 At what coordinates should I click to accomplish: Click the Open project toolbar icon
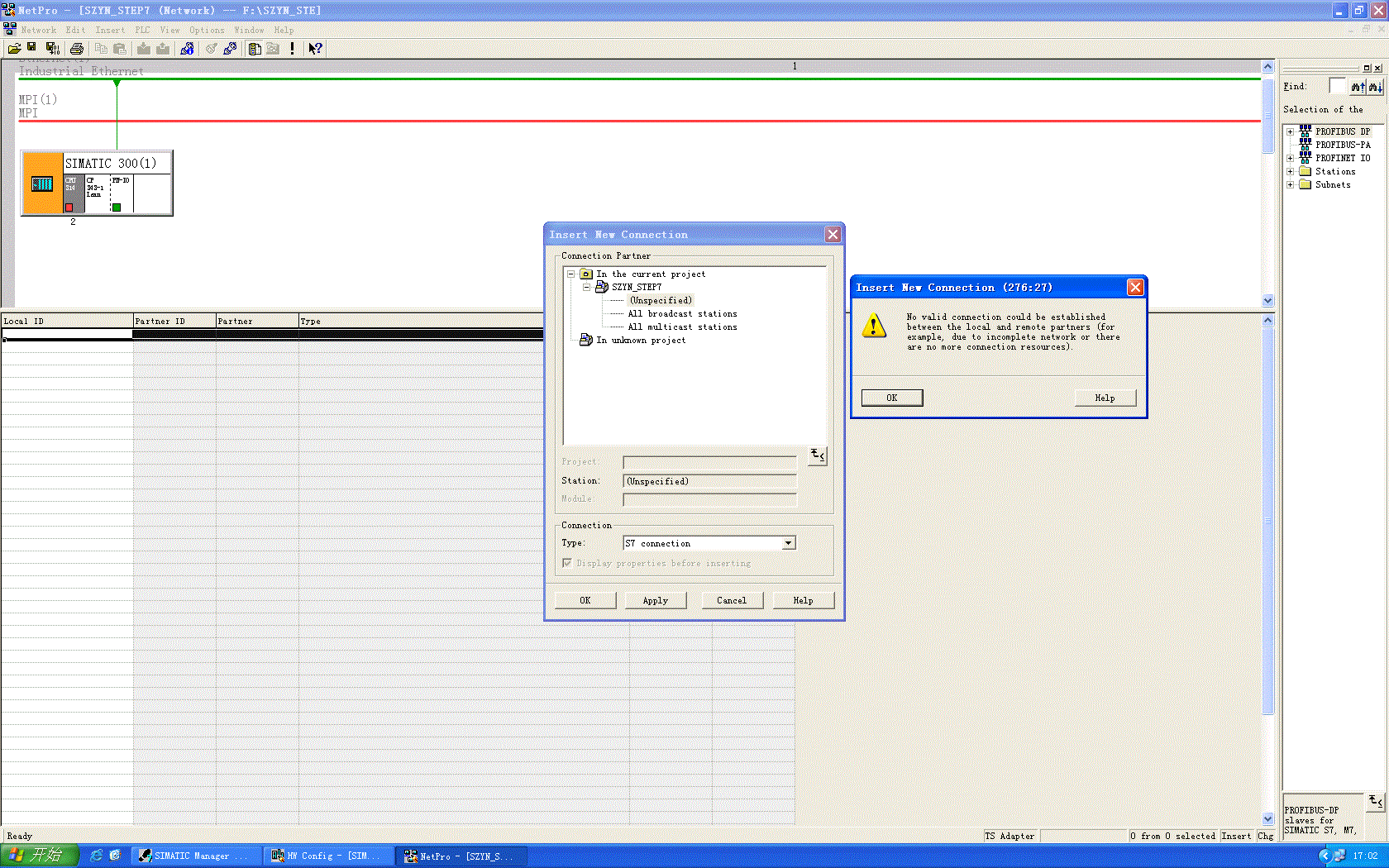point(14,49)
